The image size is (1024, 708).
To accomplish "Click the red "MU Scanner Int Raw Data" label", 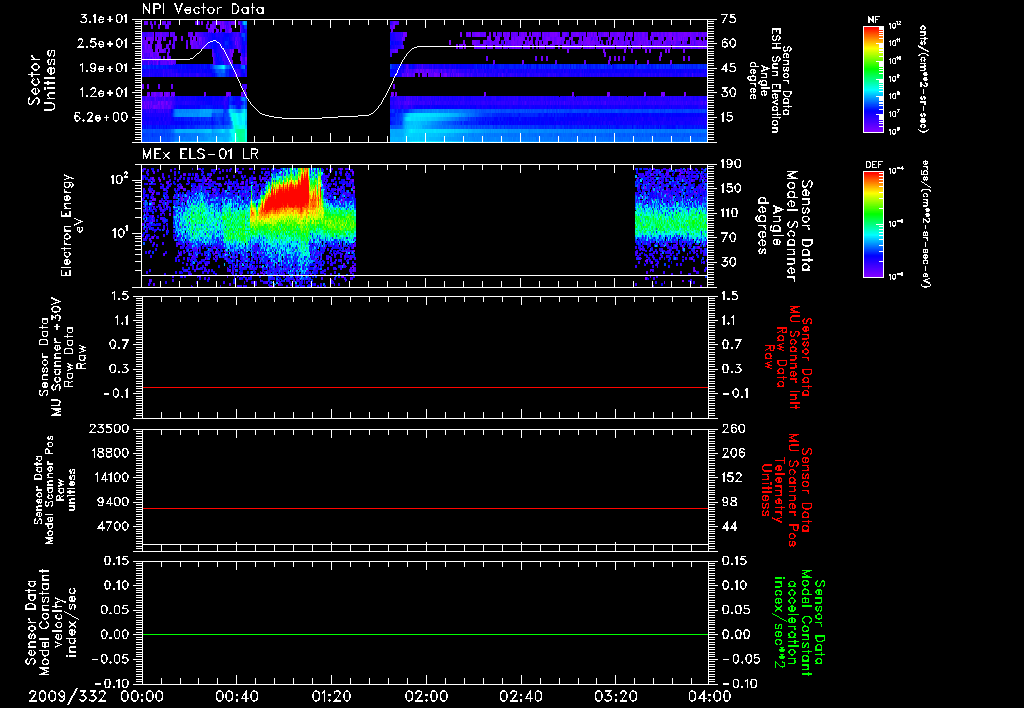I will [x=790, y=357].
